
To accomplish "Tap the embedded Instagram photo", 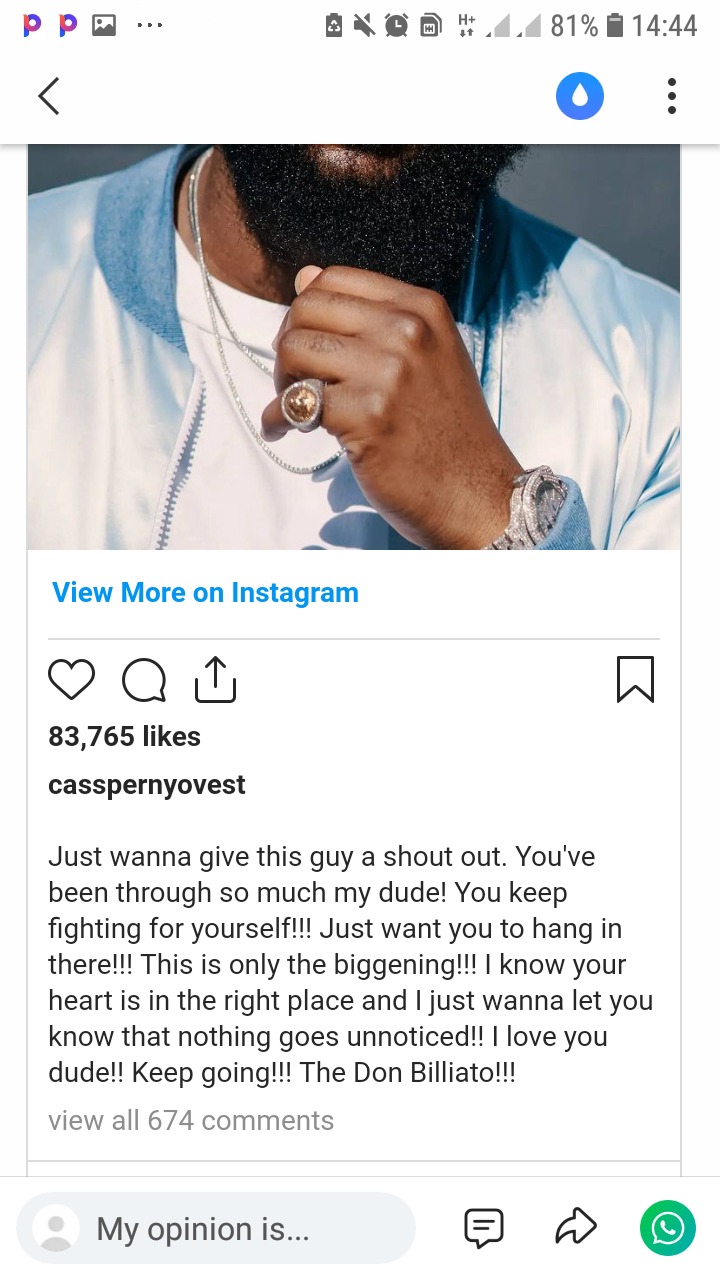I will point(354,347).
